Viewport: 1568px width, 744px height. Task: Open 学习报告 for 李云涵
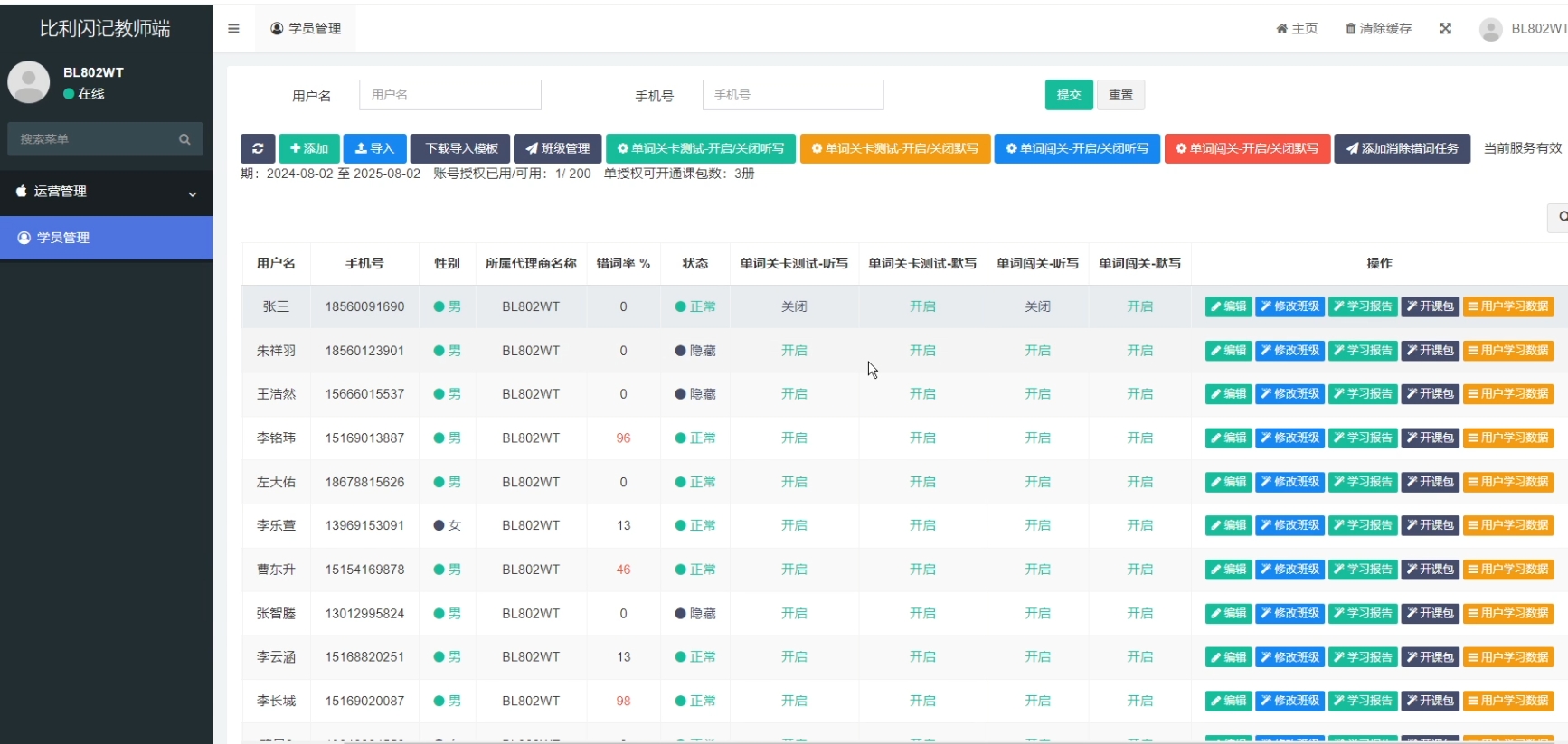[1363, 657]
